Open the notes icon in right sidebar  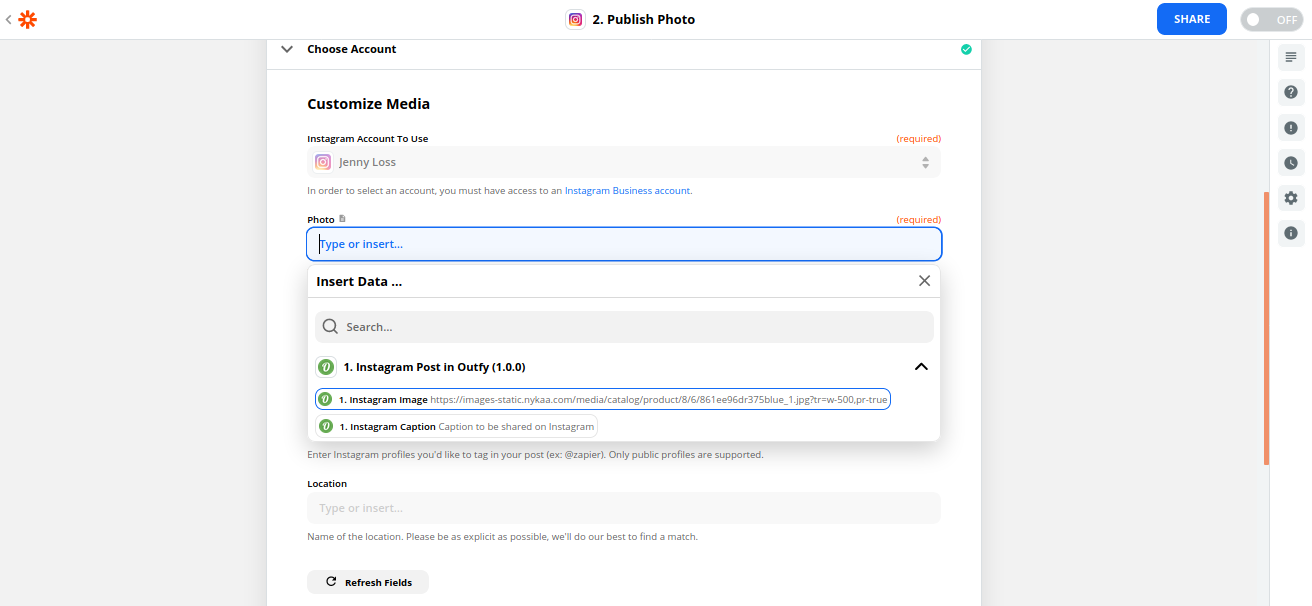1291,57
